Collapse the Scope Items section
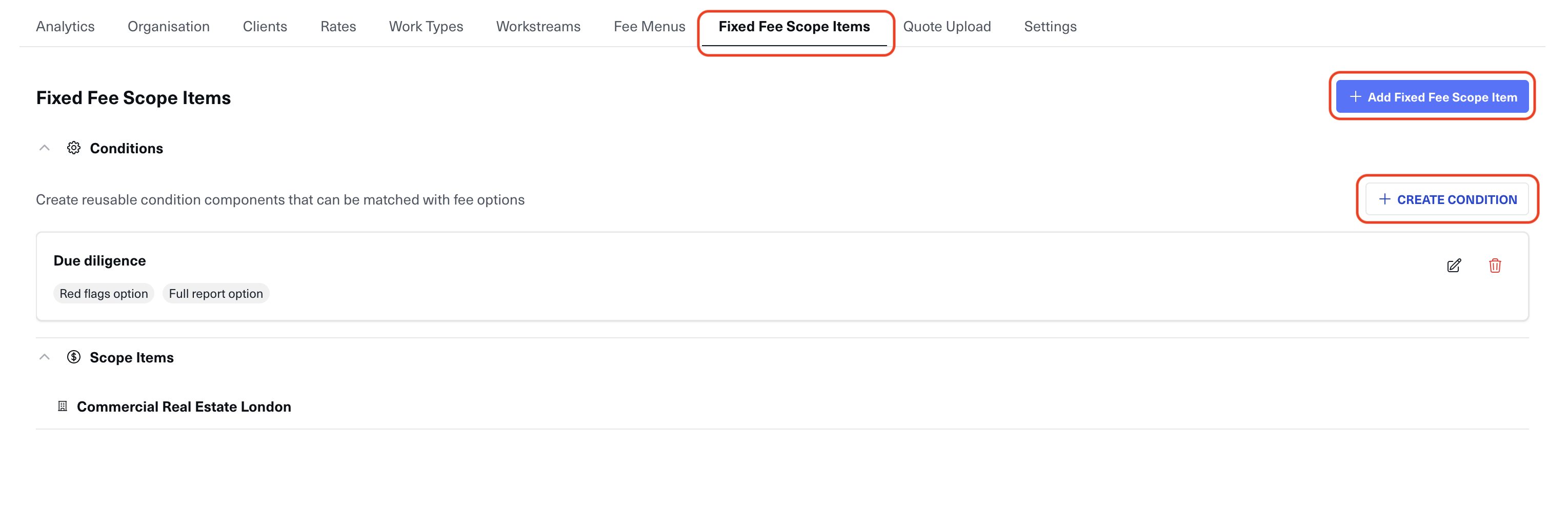The height and width of the screenshot is (529, 1568). pyautogui.click(x=45, y=357)
